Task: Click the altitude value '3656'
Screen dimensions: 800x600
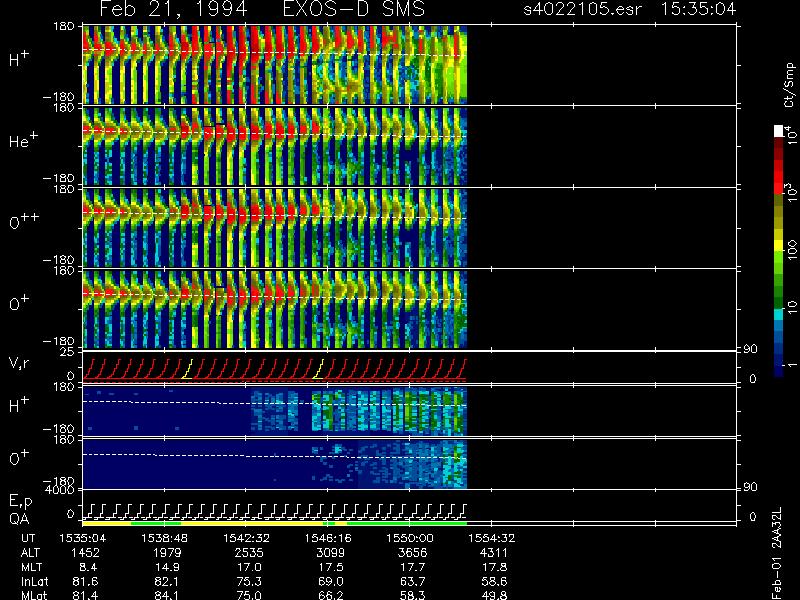Action: pyautogui.click(x=412, y=553)
